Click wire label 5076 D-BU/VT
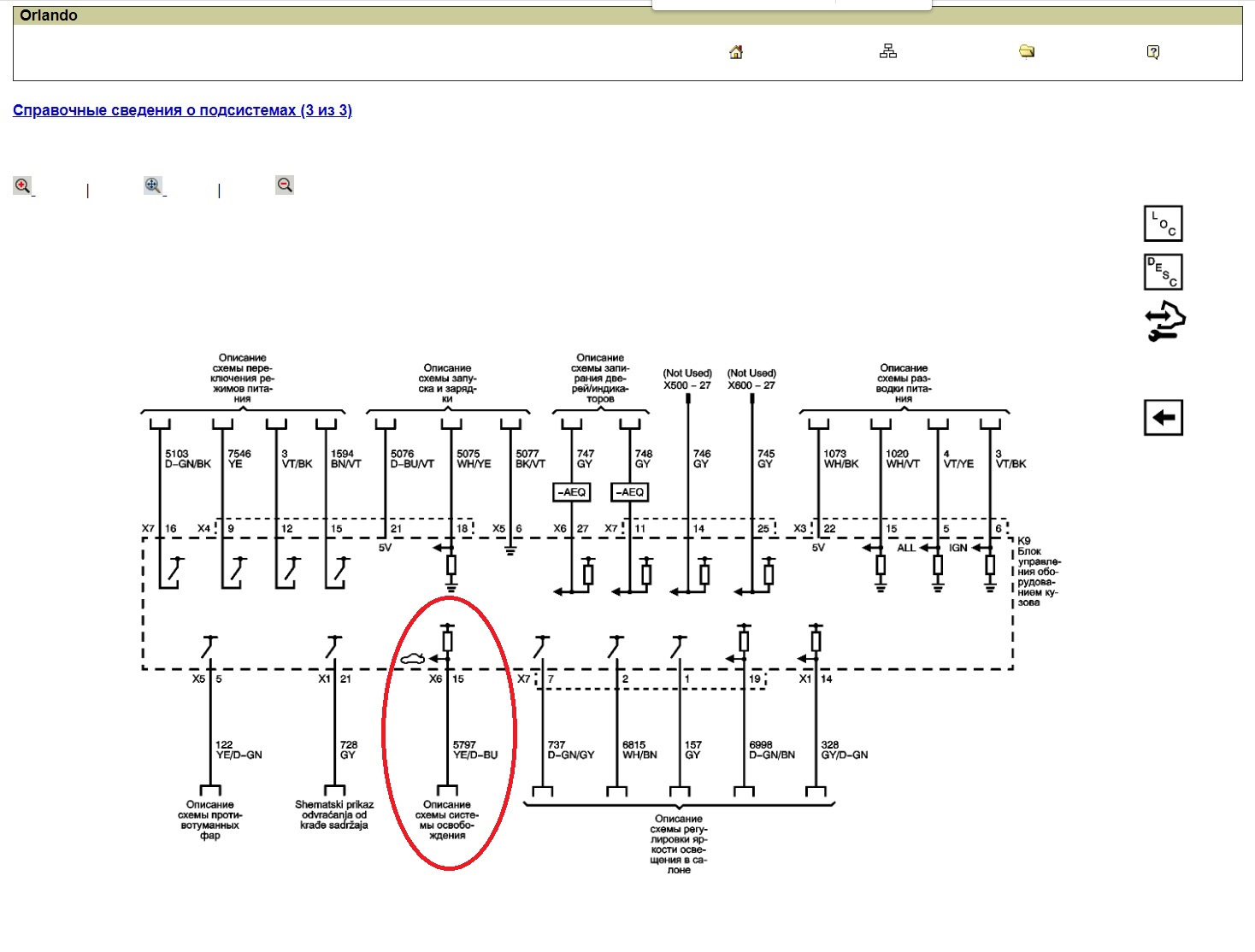Viewport: 1255px width, 952px height. coord(413,459)
